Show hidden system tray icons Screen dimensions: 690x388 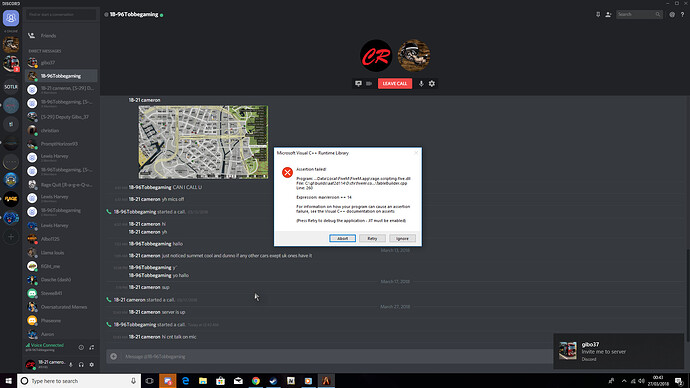click(624, 381)
